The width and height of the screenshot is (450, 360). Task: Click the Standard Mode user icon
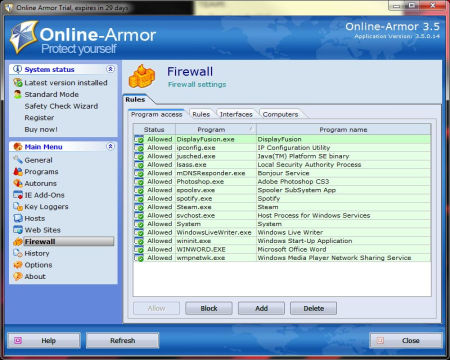pyautogui.click(x=18, y=94)
